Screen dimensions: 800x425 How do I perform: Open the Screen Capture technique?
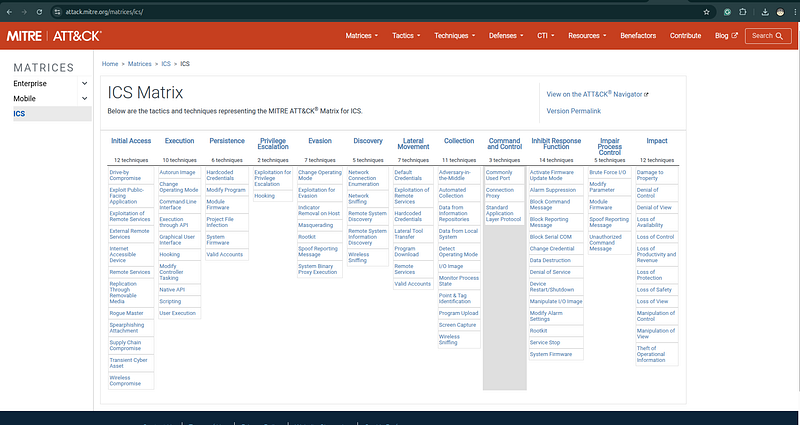pyautogui.click(x=457, y=325)
